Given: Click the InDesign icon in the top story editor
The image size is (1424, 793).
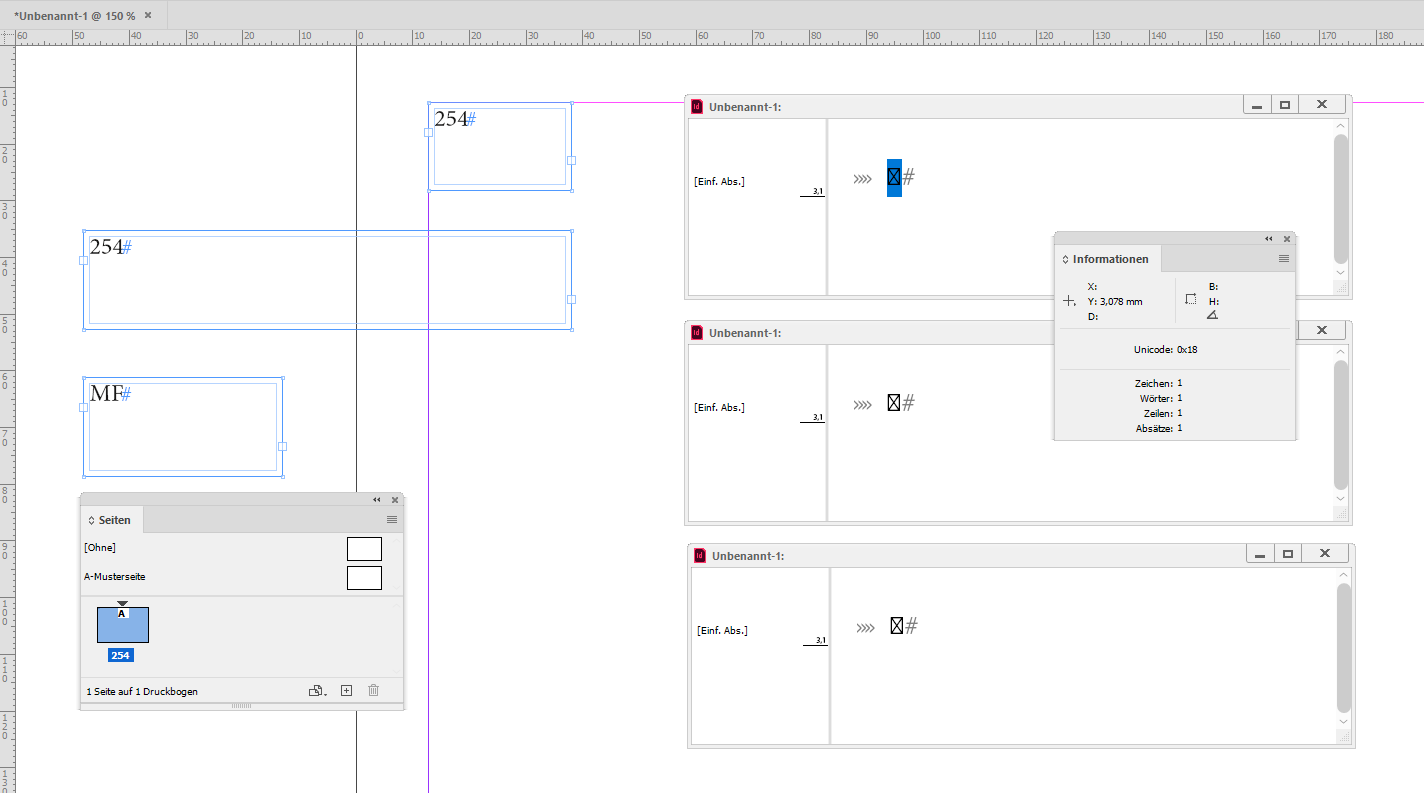Looking at the screenshot, I should pos(696,105).
